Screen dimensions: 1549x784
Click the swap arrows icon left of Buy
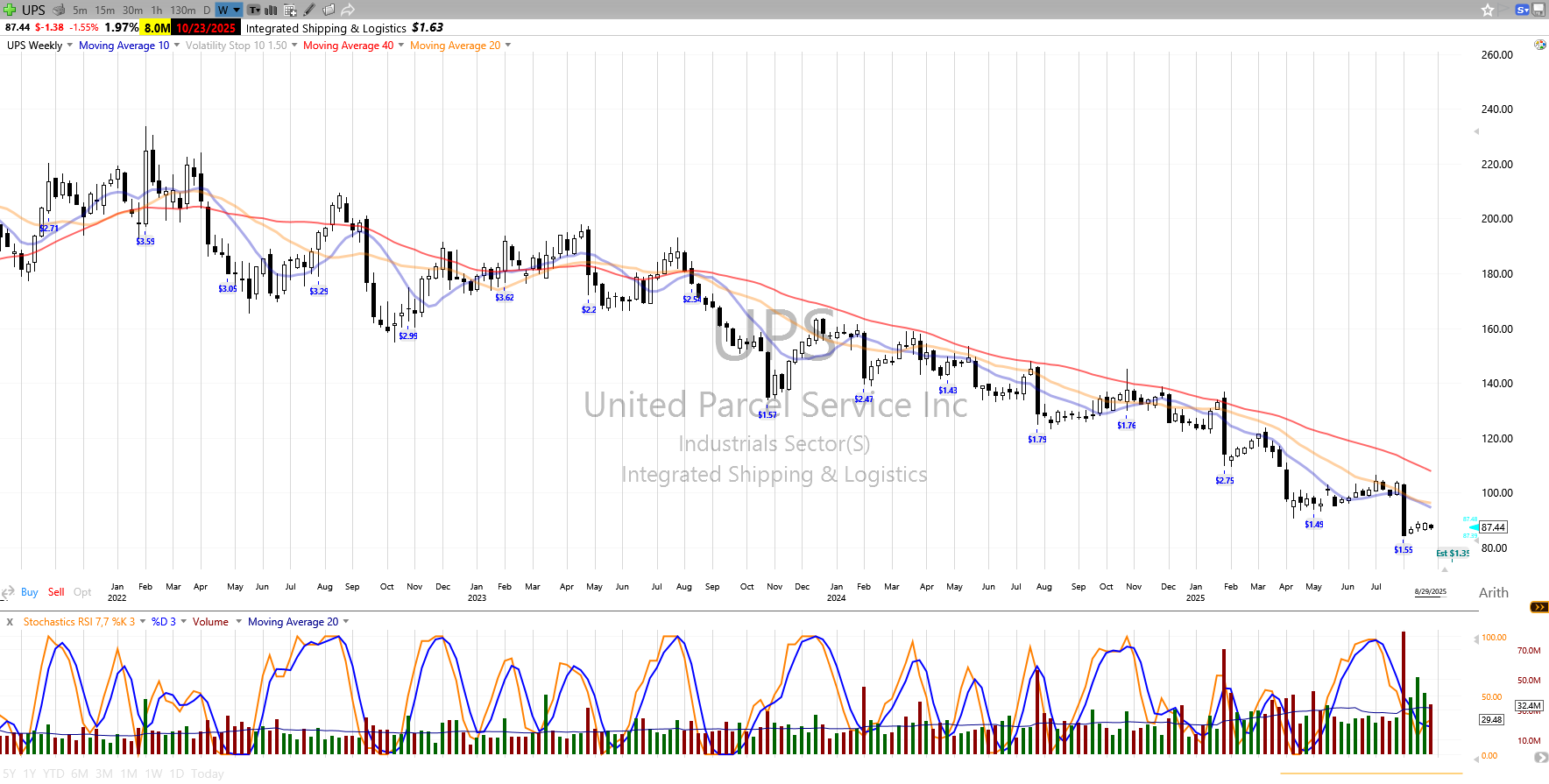pyautogui.click(x=8, y=592)
